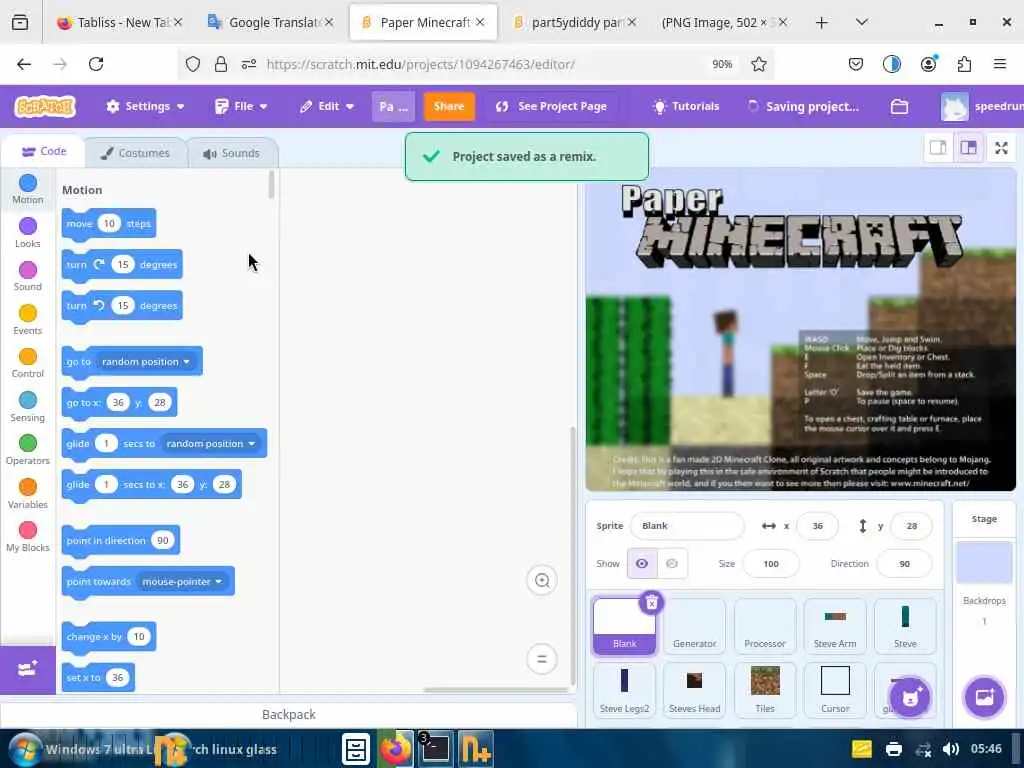Open the File dropdown menu
Viewport: 1024px width, 768px height.
click(x=242, y=106)
